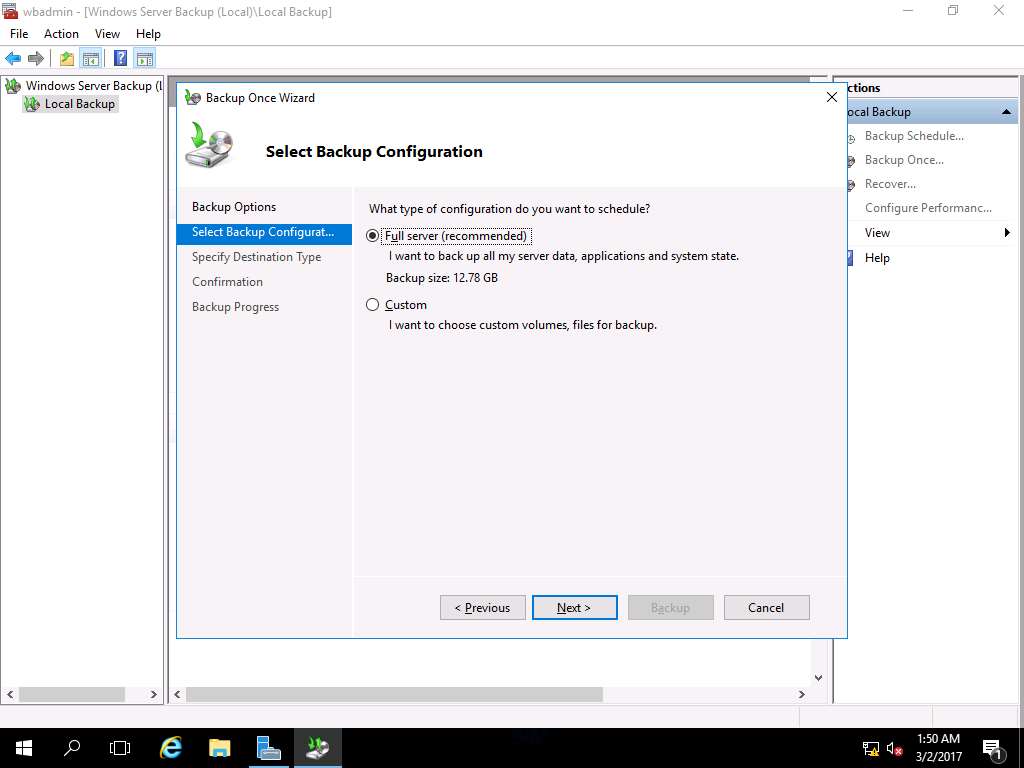1024x768 pixels.
Task: Open the Help menu in menu bar
Action: pyautogui.click(x=148, y=34)
